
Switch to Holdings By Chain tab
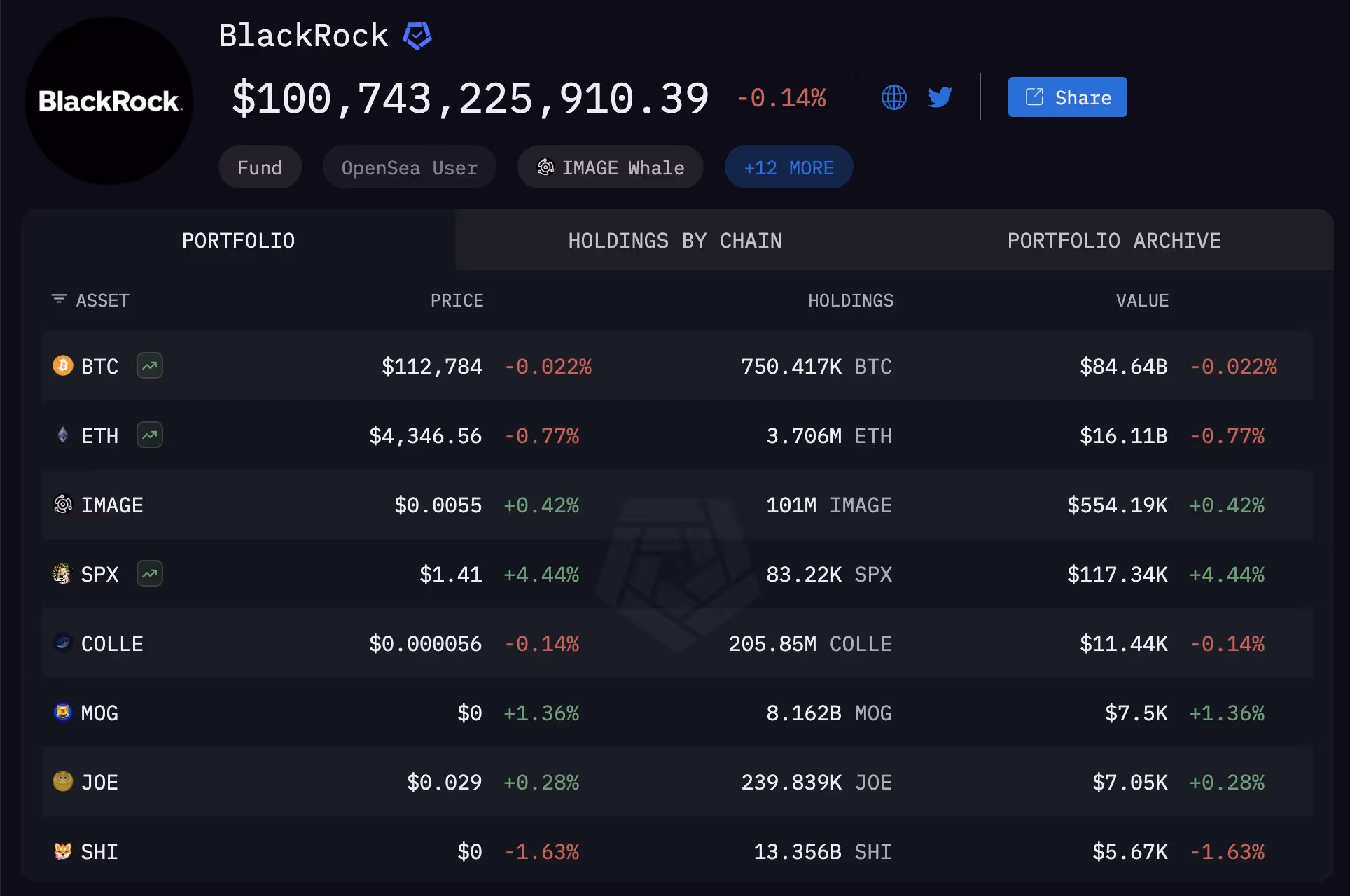click(x=675, y=241)
